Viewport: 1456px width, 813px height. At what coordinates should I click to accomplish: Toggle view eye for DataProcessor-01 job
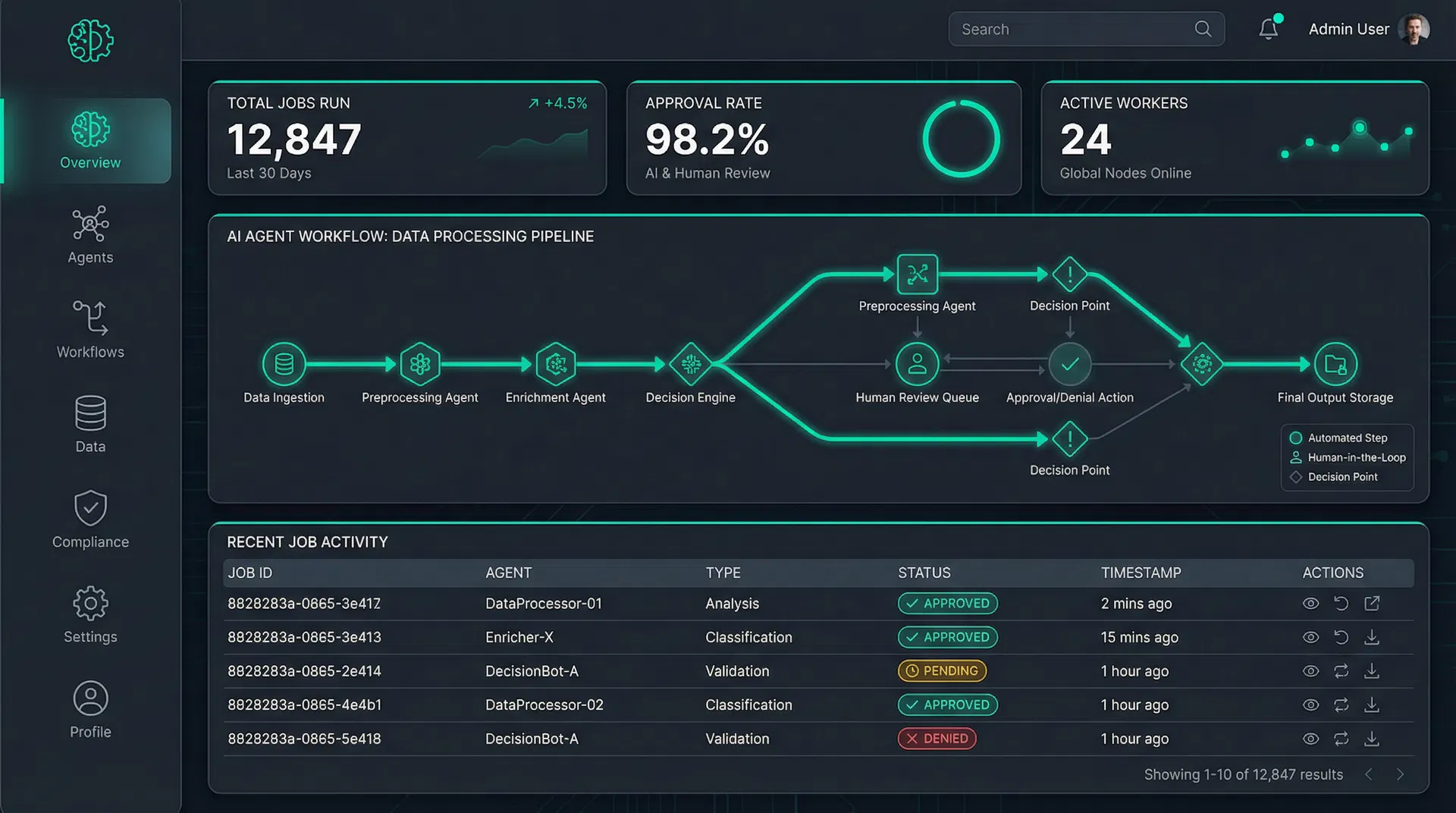point(1310,604)
